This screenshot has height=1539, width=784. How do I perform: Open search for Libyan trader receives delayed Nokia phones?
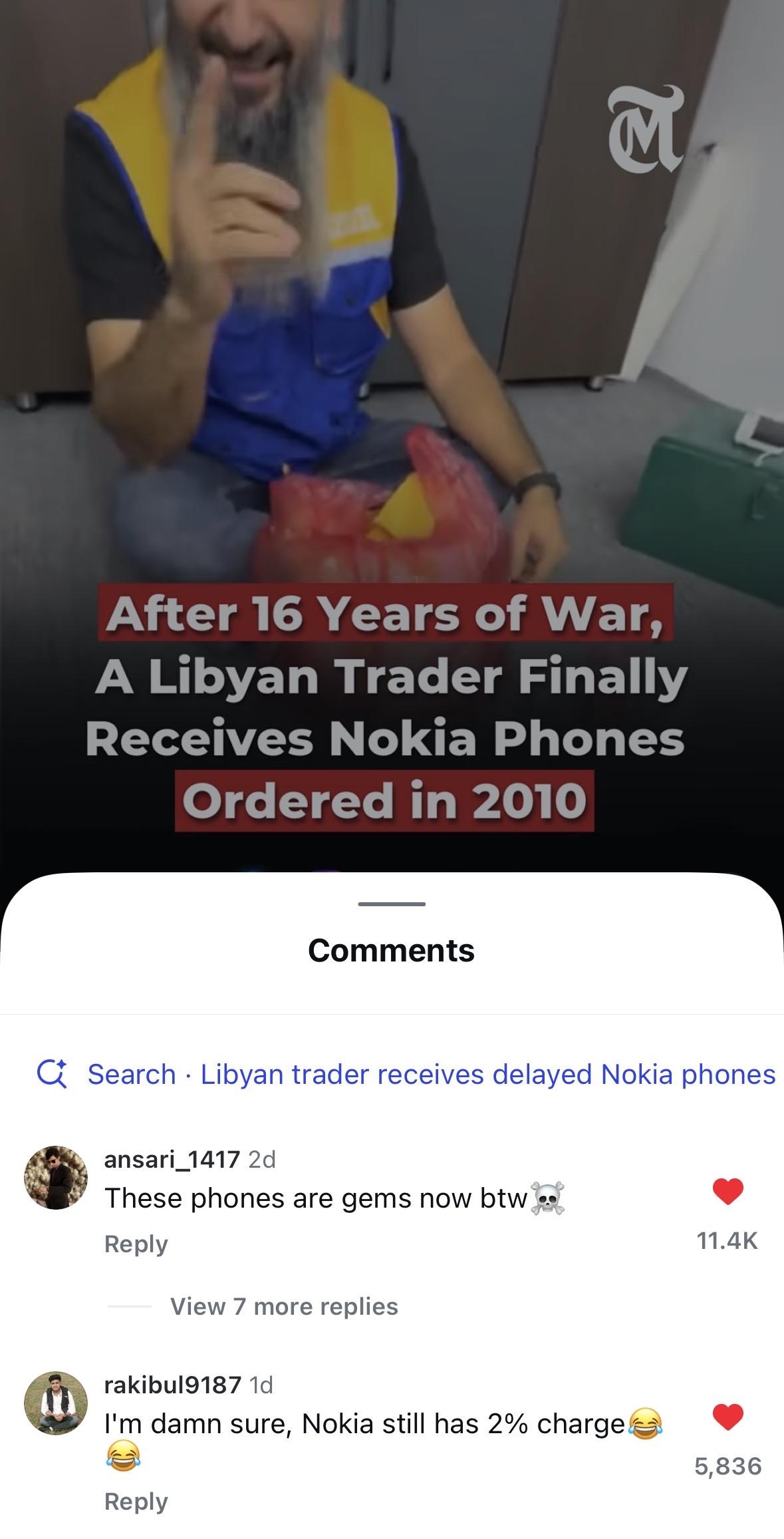point(406,1074)
